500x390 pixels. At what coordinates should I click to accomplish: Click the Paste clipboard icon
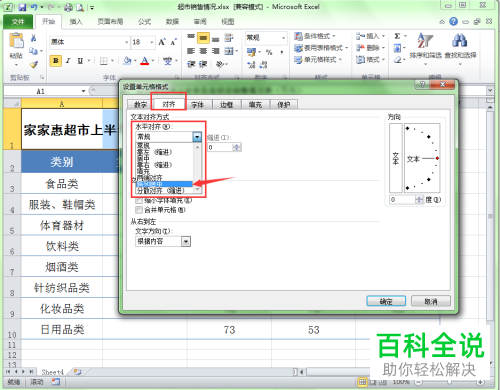click(16, 41)
